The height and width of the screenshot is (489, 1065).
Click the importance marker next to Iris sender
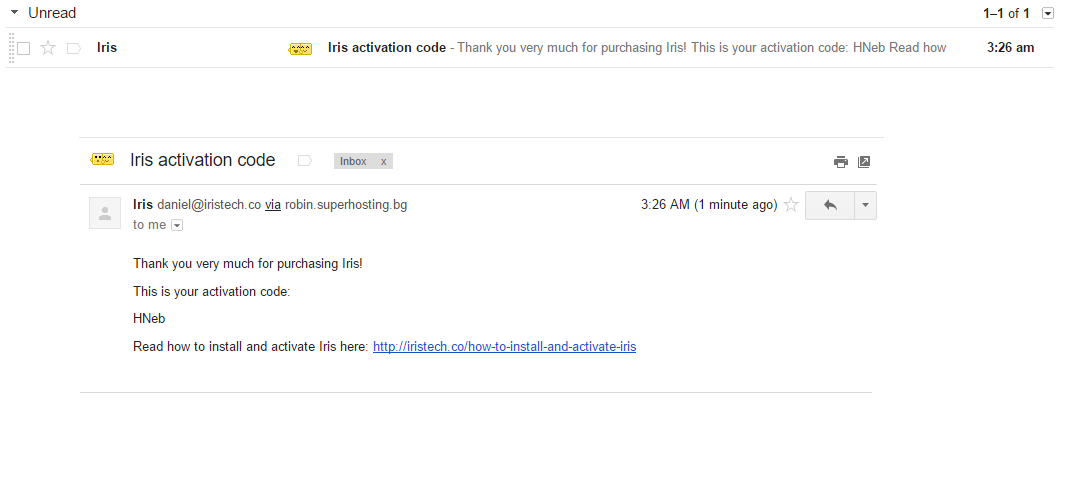tap(74, 48)
